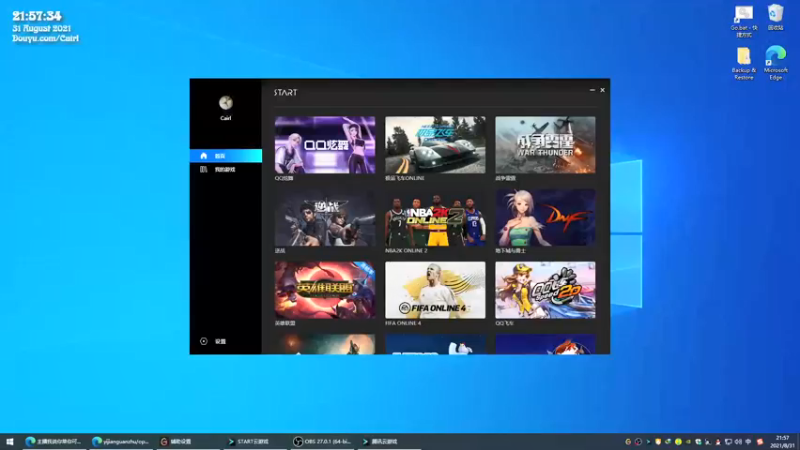This screenshot has height=450, width=800.
Task: Switch to the OBS 27.0.1 taskbar button
Action: coord(322,442)
